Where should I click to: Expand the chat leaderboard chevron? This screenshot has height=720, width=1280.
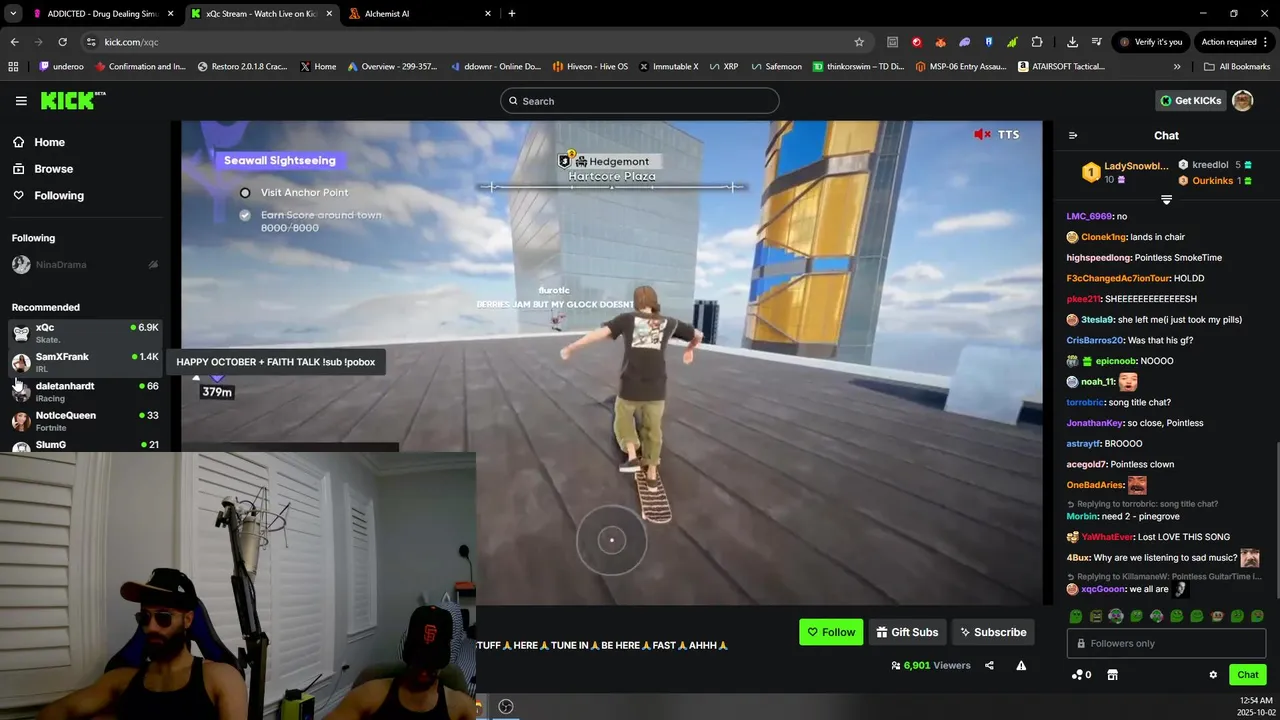pos(1166,200)
